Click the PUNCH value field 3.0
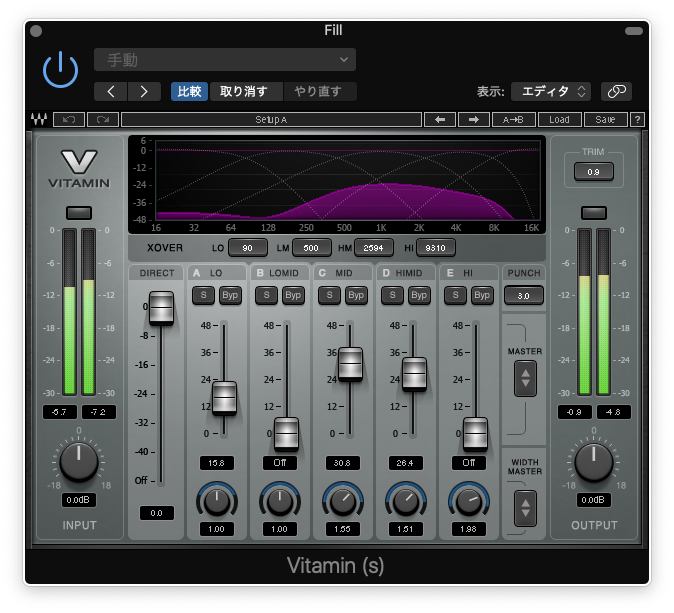The width and height of the screenshot is (674, 613). (524, 296)
